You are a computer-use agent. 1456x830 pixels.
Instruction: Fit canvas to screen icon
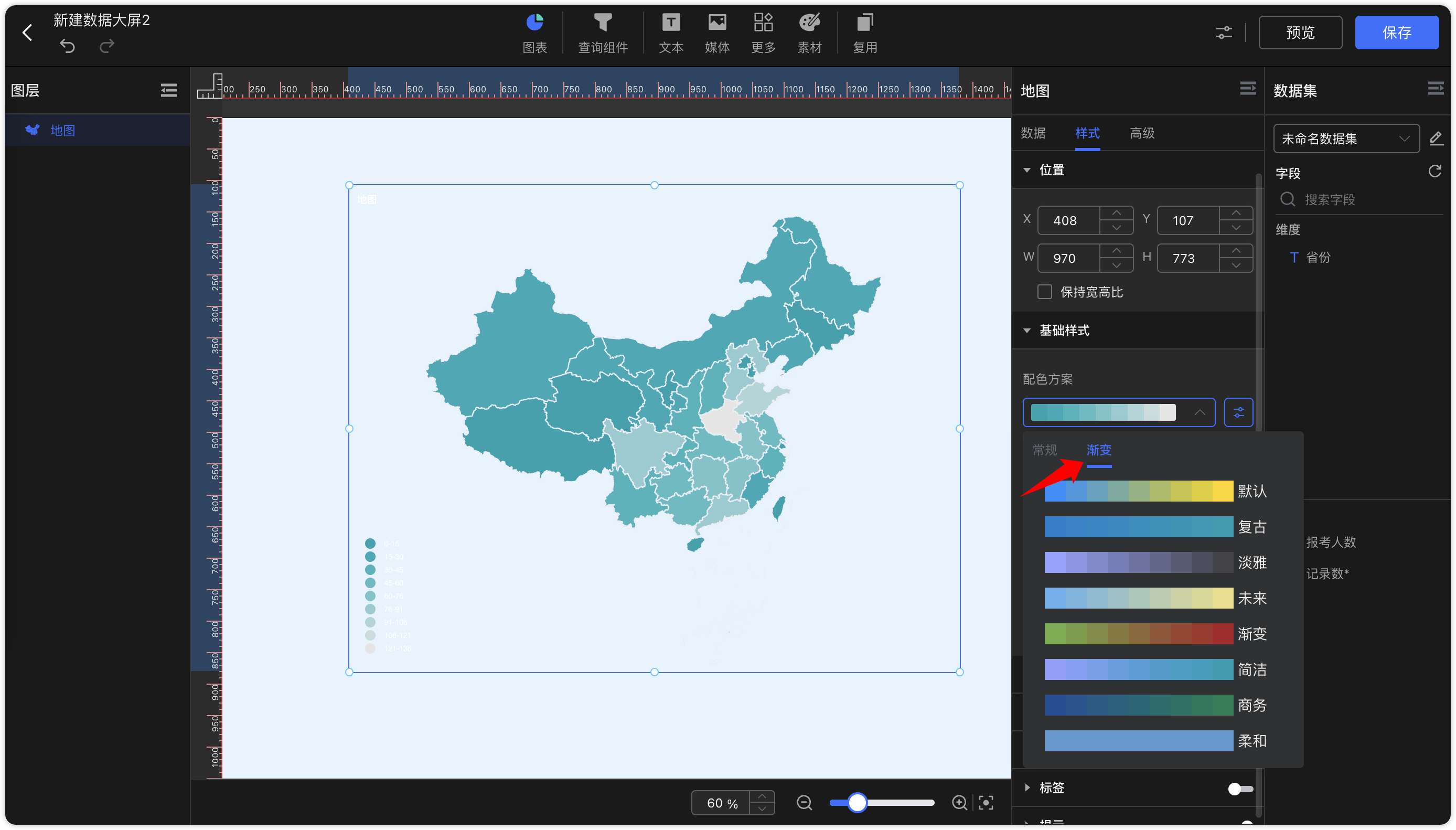pyautogui.click(x=986, y=803)
